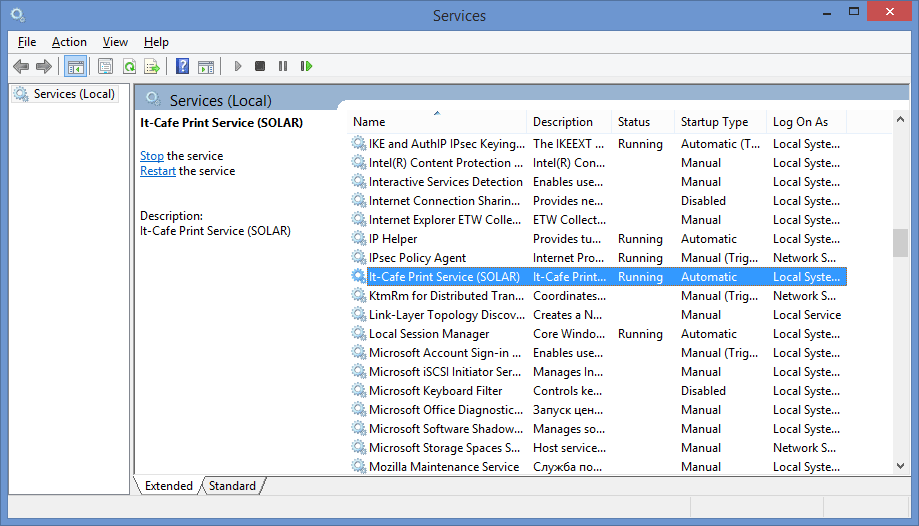Open the View menu
The height and width of the screenshot is (526, 919).
click(115, 42)
